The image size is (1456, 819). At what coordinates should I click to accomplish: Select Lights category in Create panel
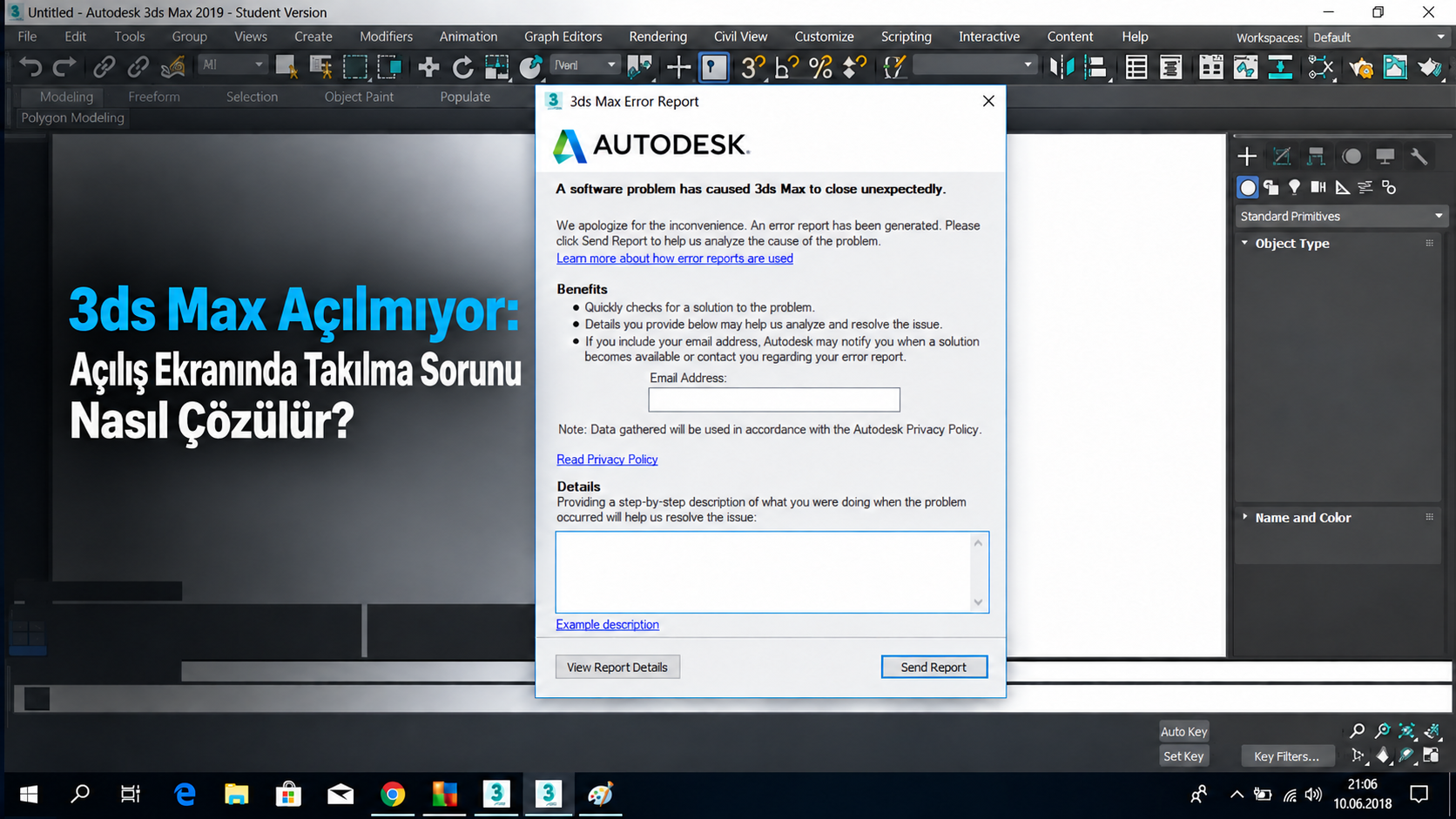(x=1295, y=187)
